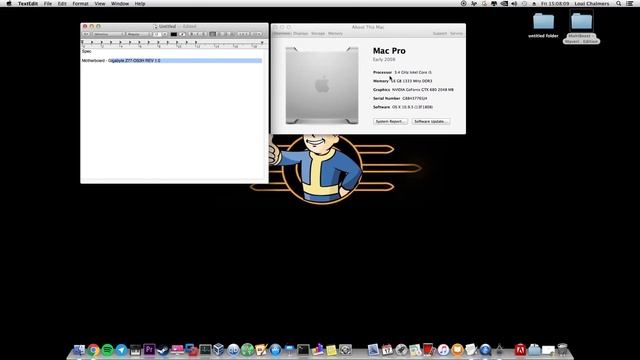Open the text background color swatch

coord(182,34)
